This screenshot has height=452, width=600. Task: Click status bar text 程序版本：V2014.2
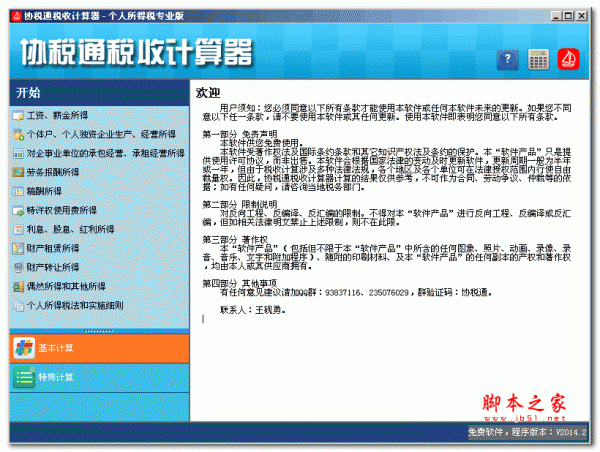coord(549,432)
